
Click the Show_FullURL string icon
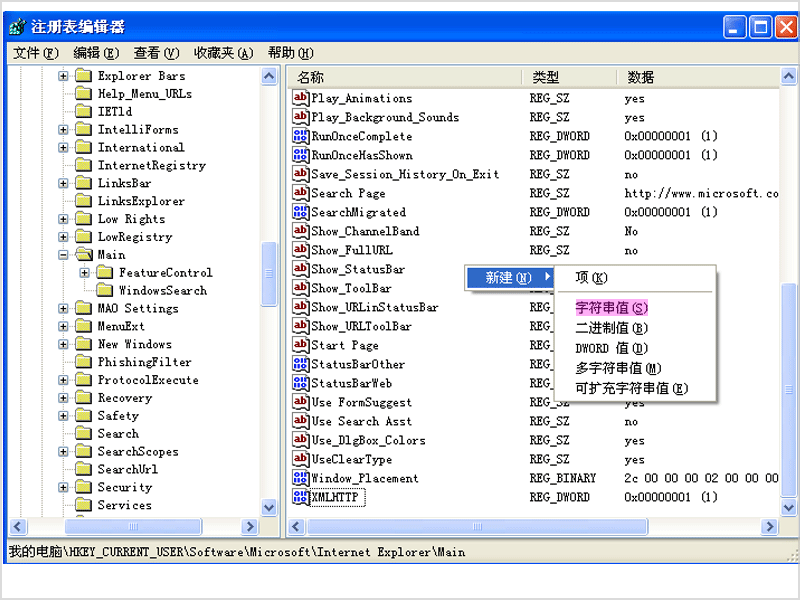[x=300, y=250]
